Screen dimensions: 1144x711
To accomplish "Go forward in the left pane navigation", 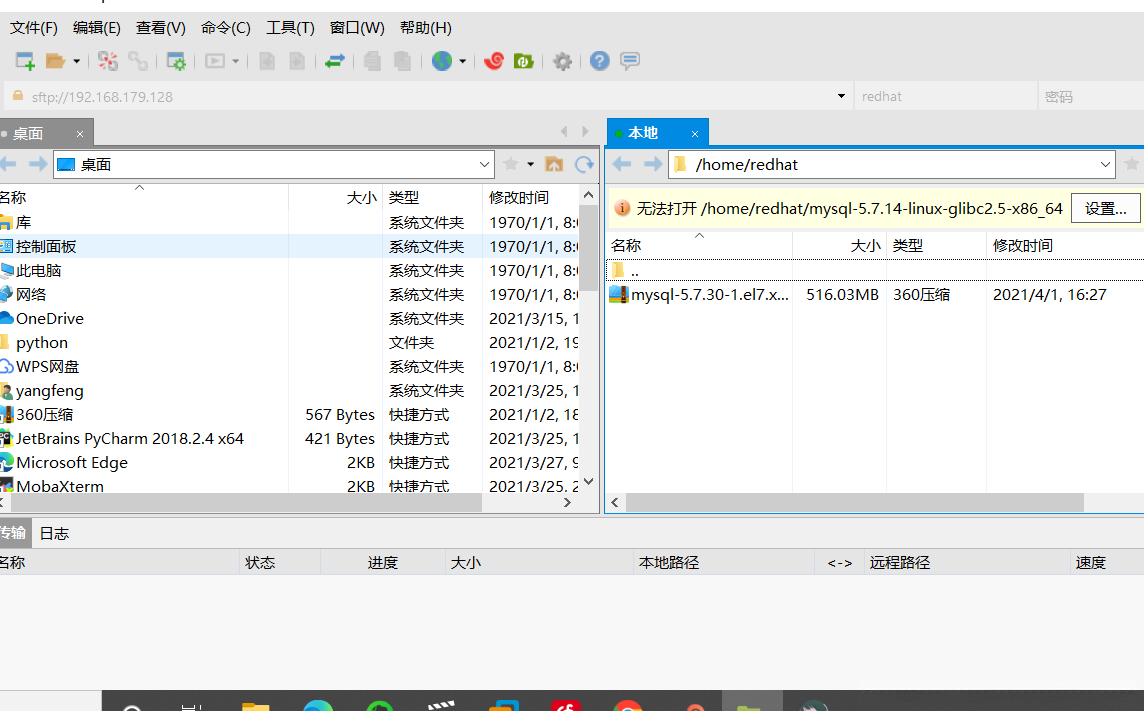I will [38, 164].
